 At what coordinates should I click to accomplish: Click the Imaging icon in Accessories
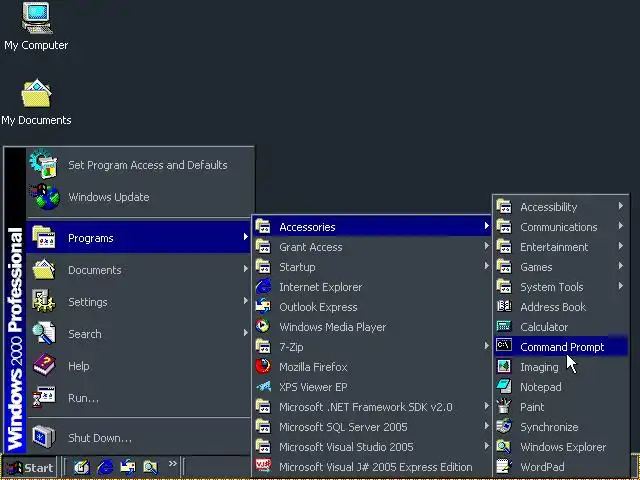504,367
